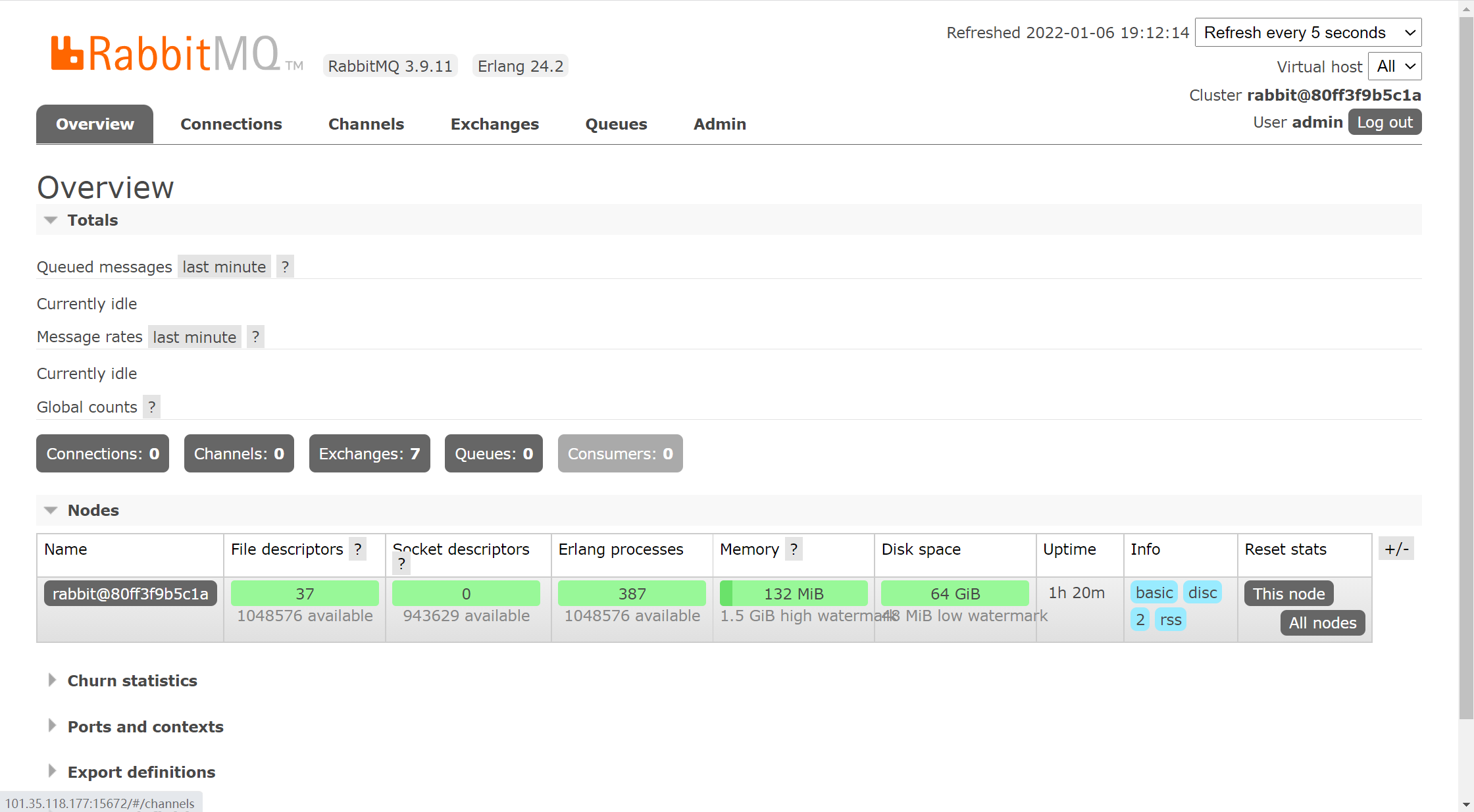Open Connections: 0 count button
Image resolution: width=1474 pixels, height=812 pixels.
click(x=103, y=453)
